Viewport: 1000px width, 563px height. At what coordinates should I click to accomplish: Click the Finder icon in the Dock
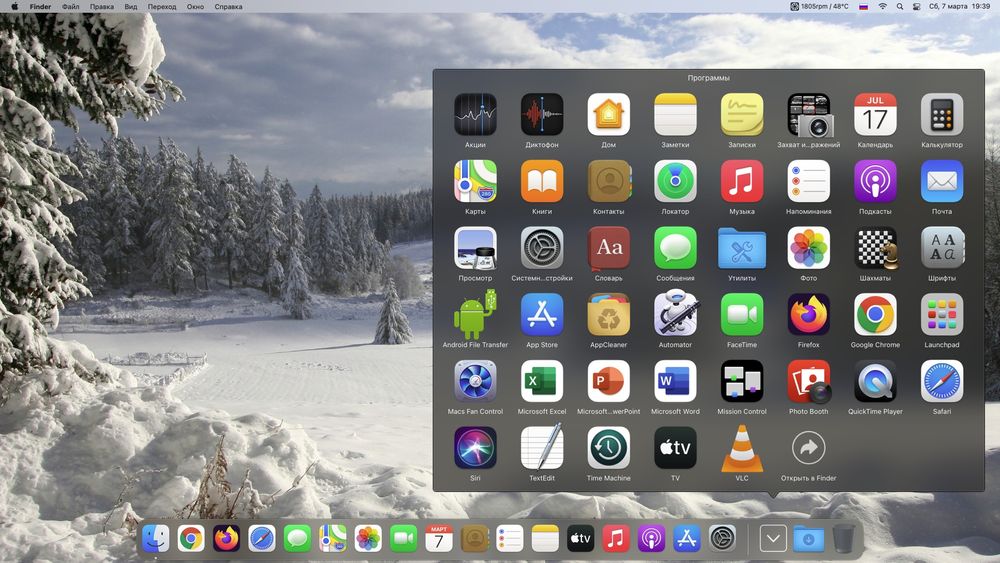coord(156,539)
